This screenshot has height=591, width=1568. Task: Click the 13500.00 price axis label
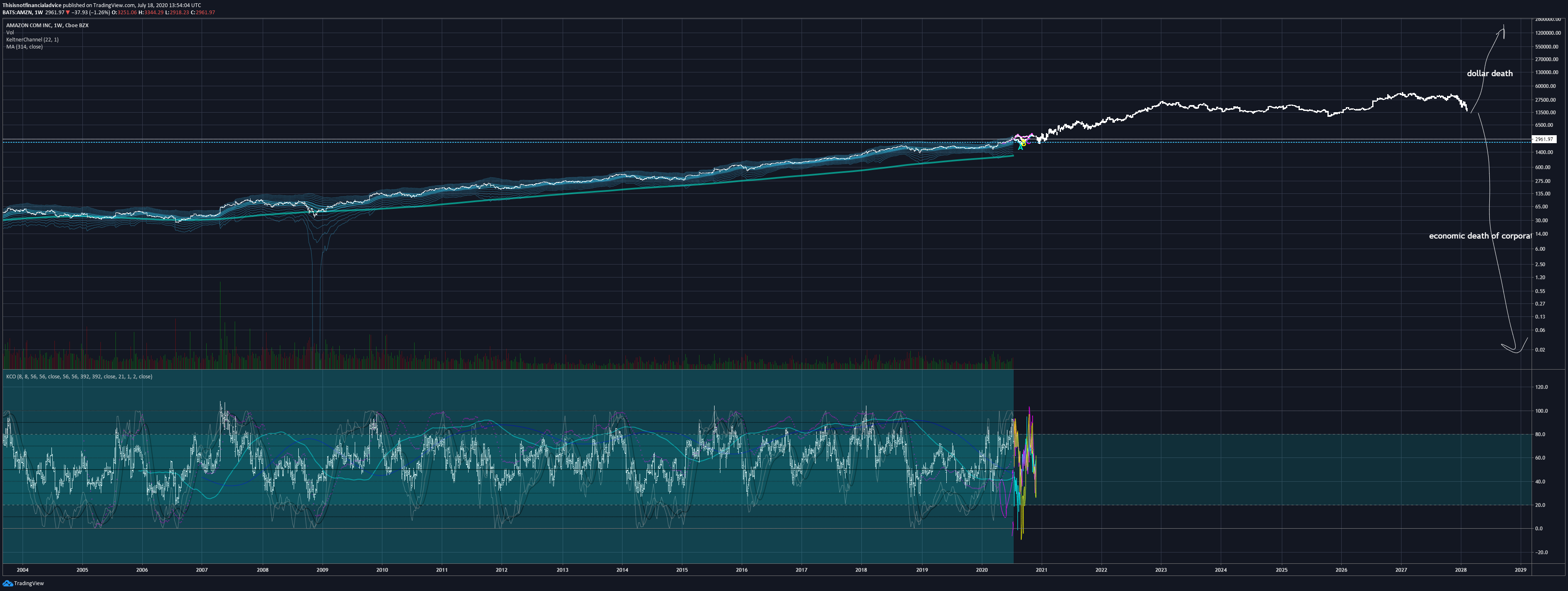pyautogui.click(x=1545, y=112)
